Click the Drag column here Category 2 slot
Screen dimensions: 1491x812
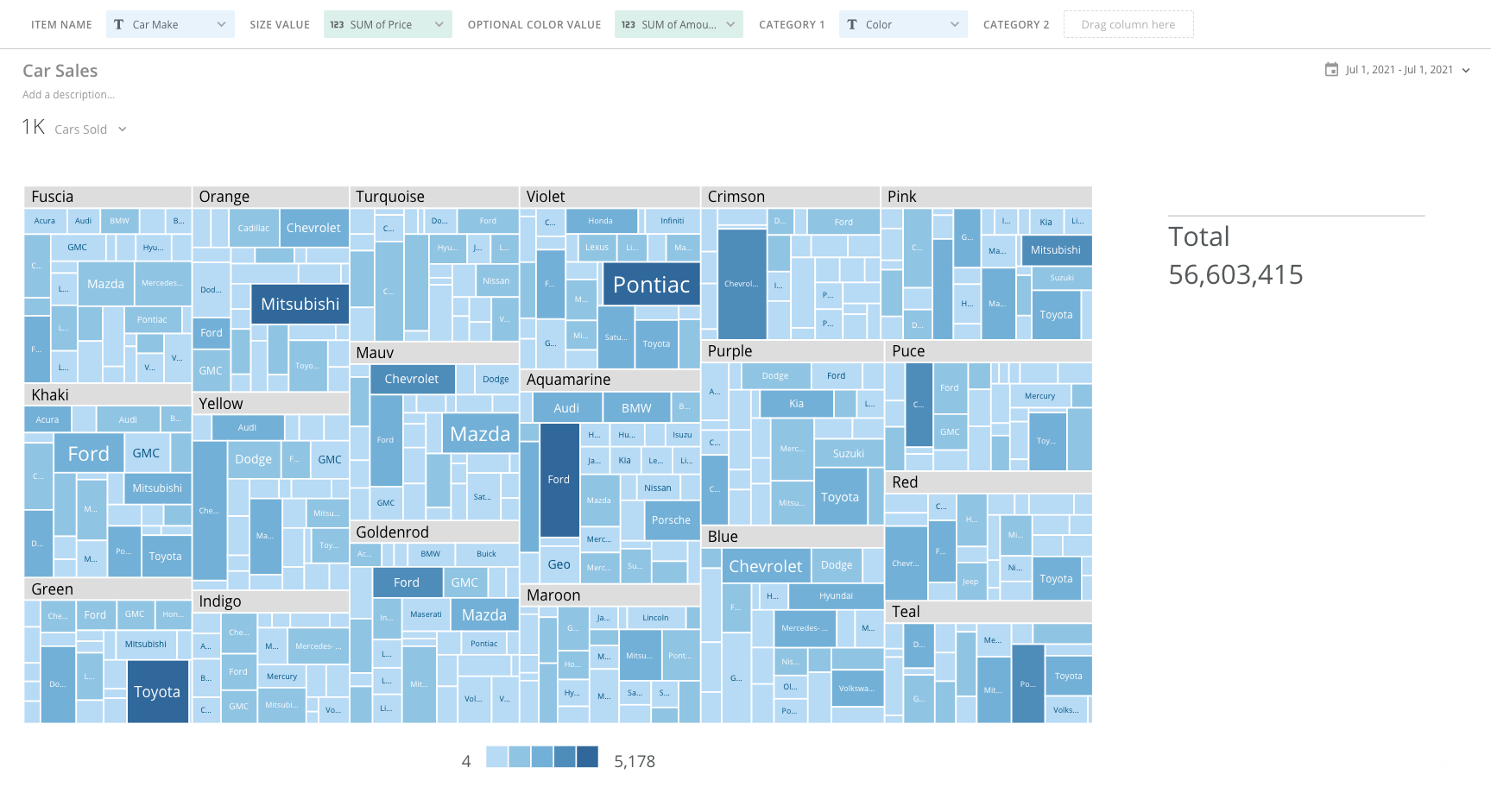coord(1128,24)
